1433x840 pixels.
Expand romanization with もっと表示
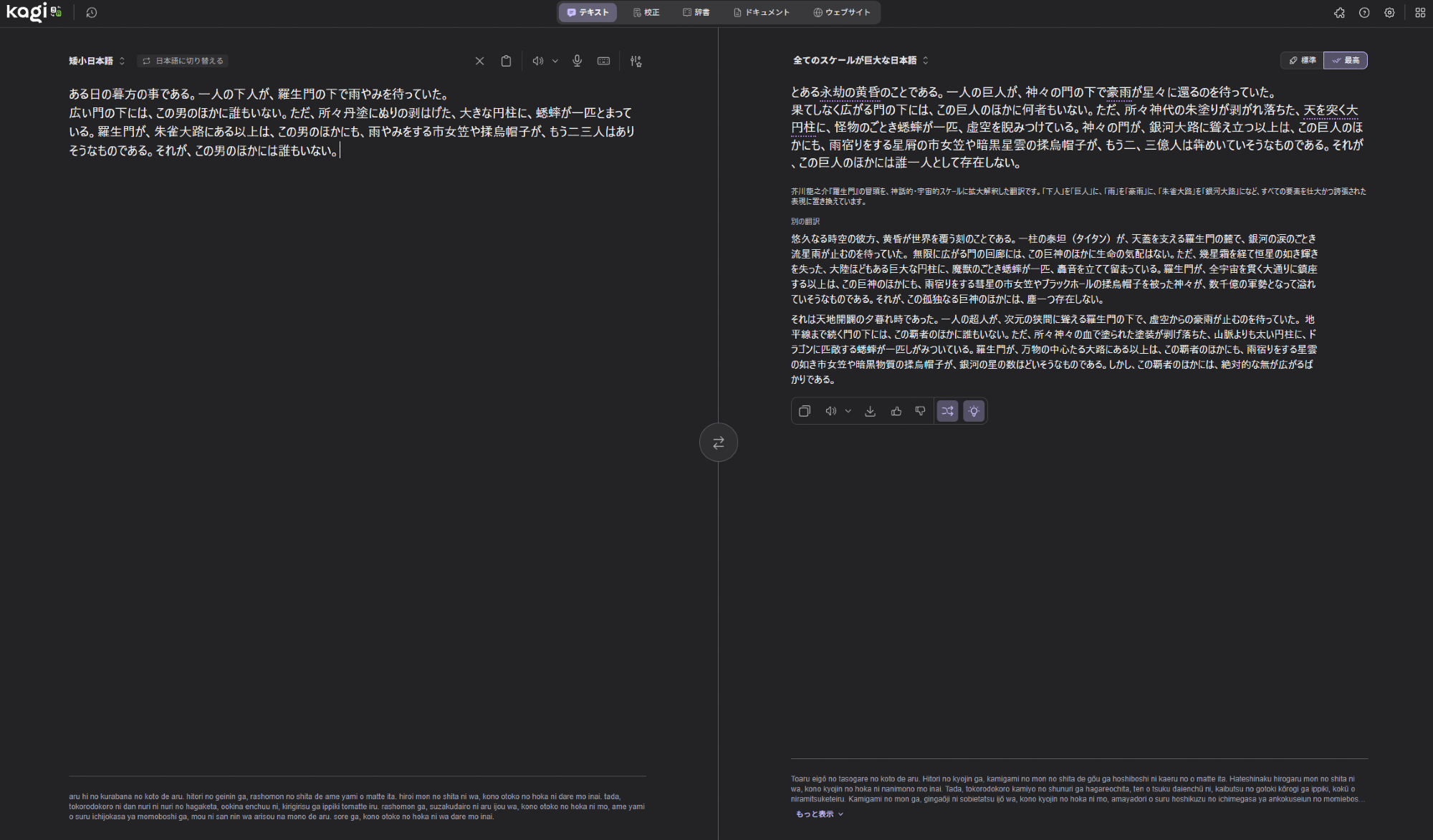pyautogui.click(x=819, y=814)
